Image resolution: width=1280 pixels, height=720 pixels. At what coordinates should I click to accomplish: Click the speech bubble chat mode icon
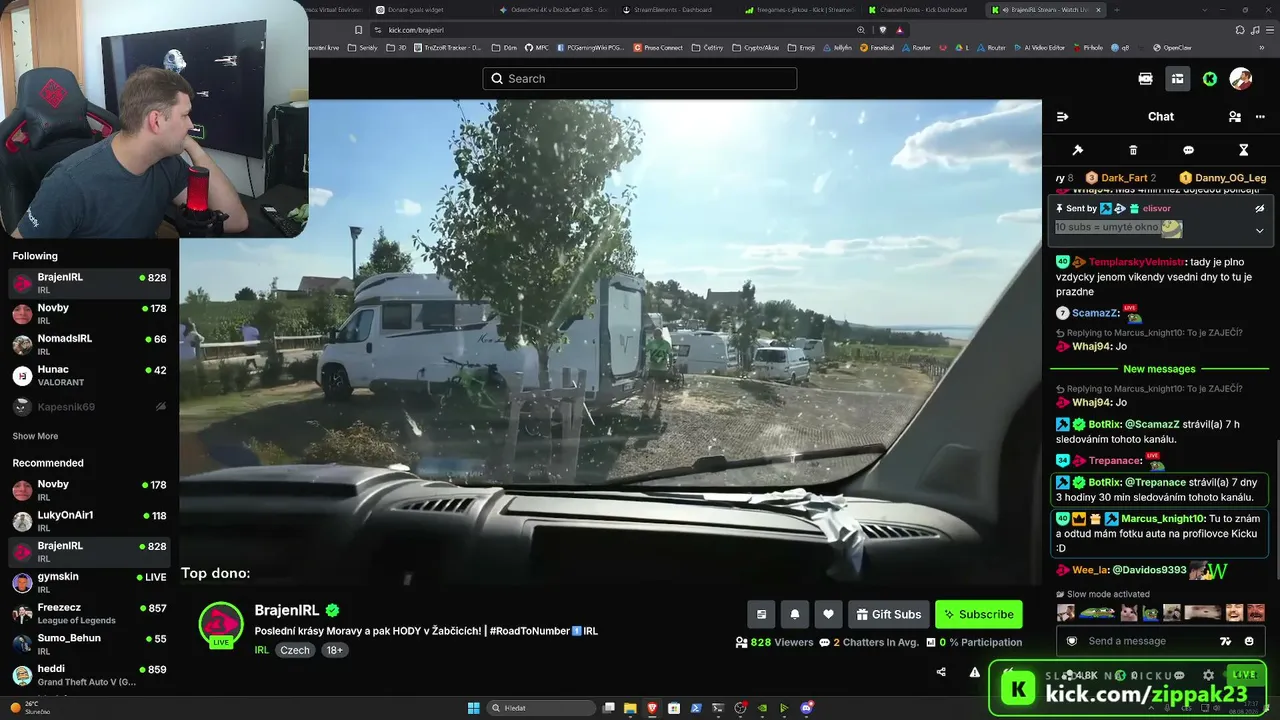[x=1189, y=150]
